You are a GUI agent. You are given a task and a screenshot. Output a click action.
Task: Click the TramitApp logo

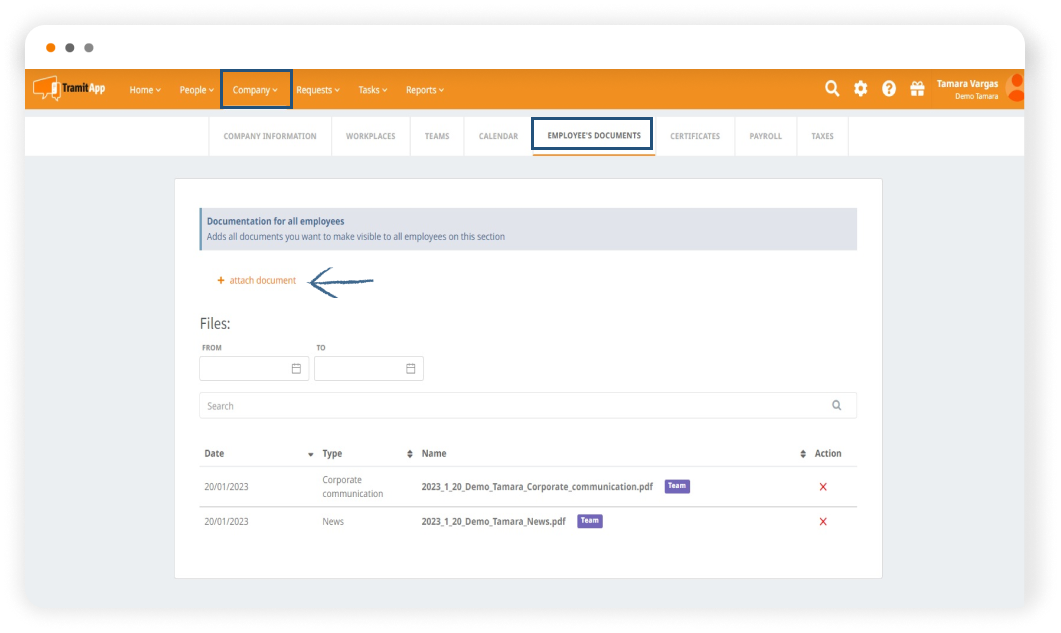coord(69,88)
